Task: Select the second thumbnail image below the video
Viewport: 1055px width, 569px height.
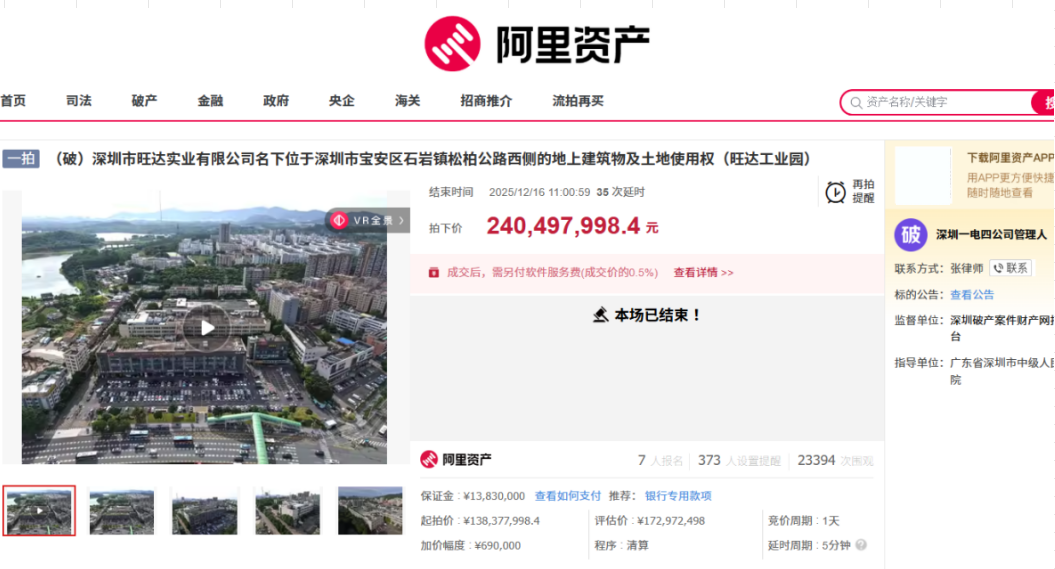Action: 122,511
